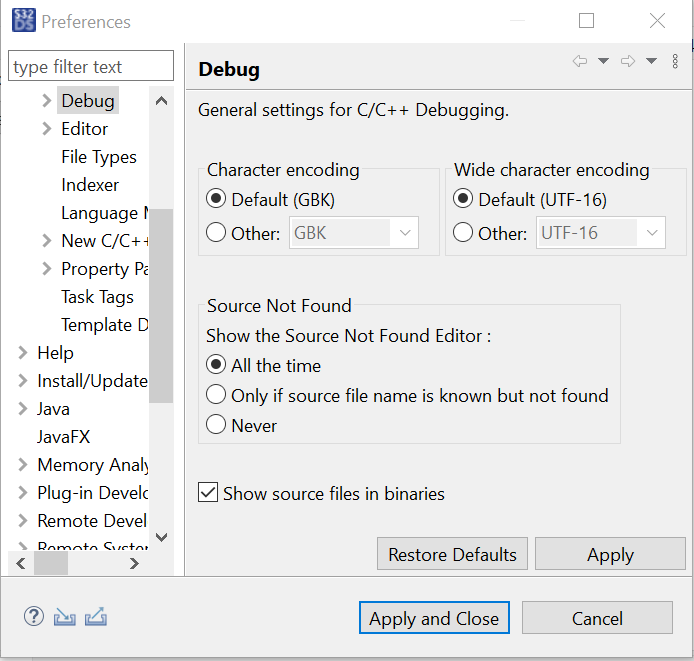This screenshot has width=694, height=661.
Task: Open the three-dot view menu icon
Action: [675, 62]
